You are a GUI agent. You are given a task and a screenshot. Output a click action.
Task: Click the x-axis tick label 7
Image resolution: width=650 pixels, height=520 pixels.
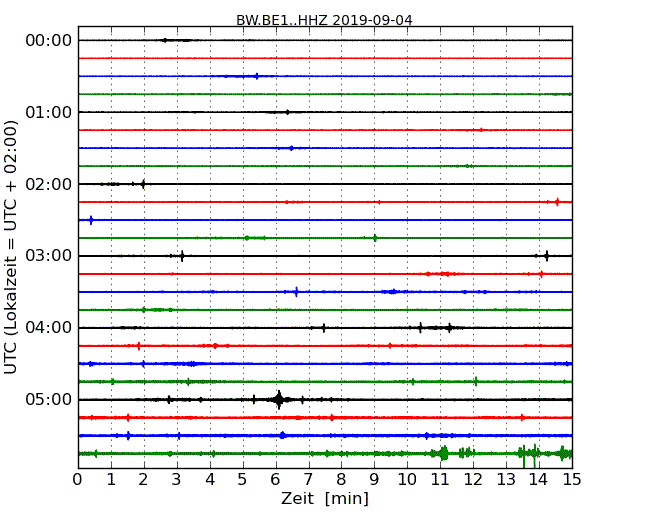308,480
